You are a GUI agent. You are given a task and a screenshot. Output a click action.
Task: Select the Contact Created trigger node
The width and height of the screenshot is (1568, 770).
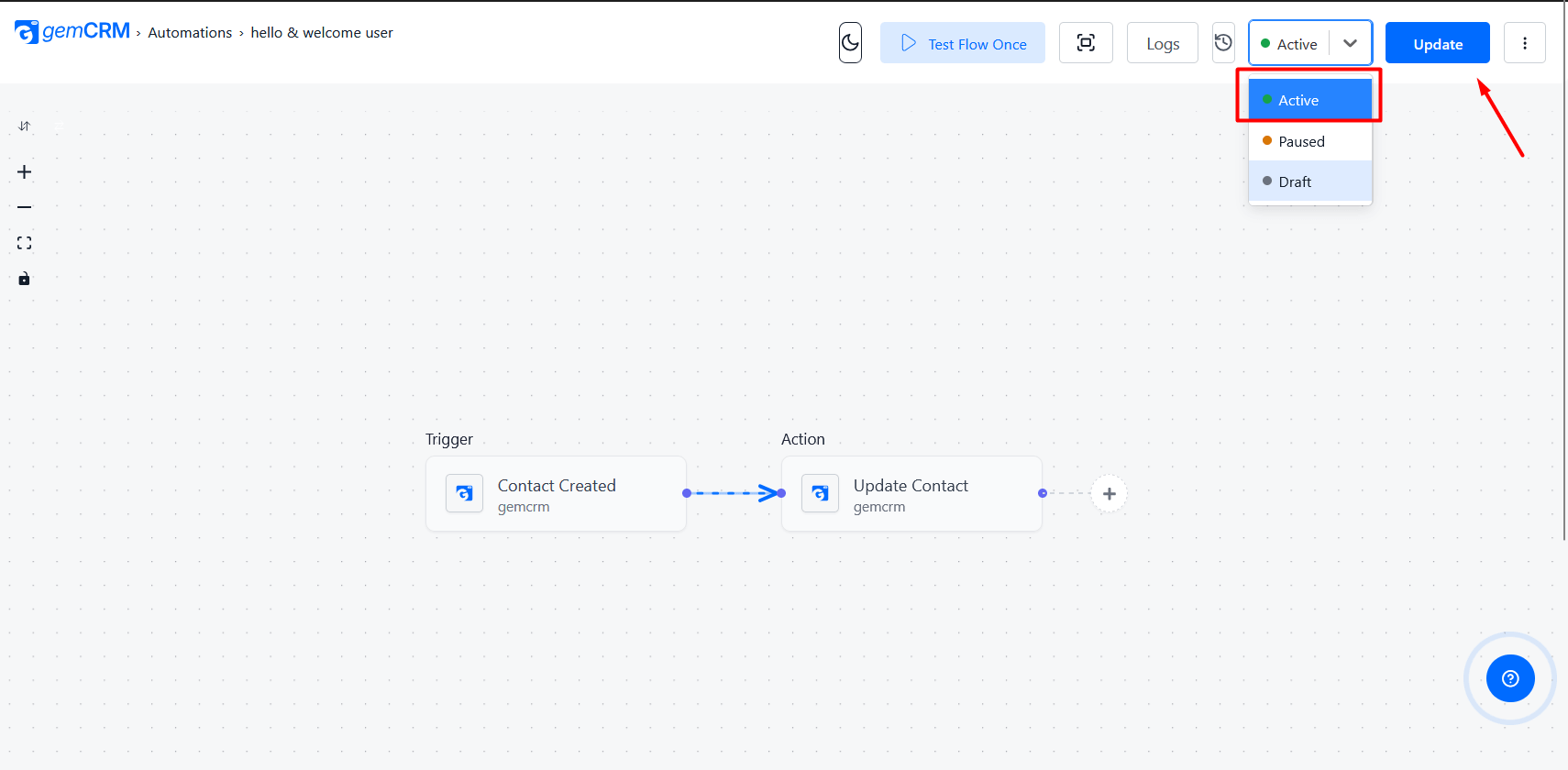point(556,494)
